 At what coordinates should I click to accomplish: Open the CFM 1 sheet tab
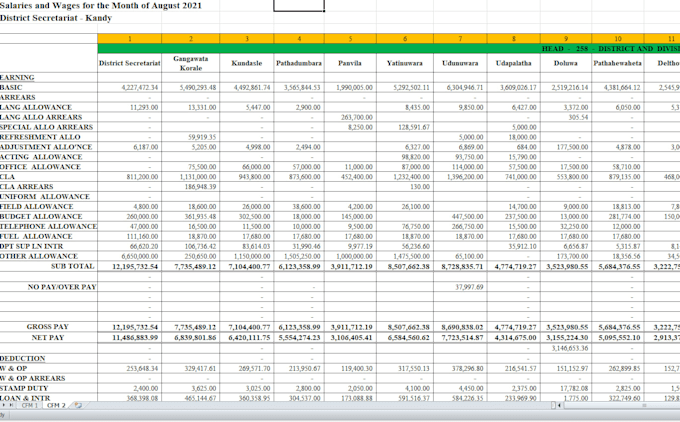point(30,406)
